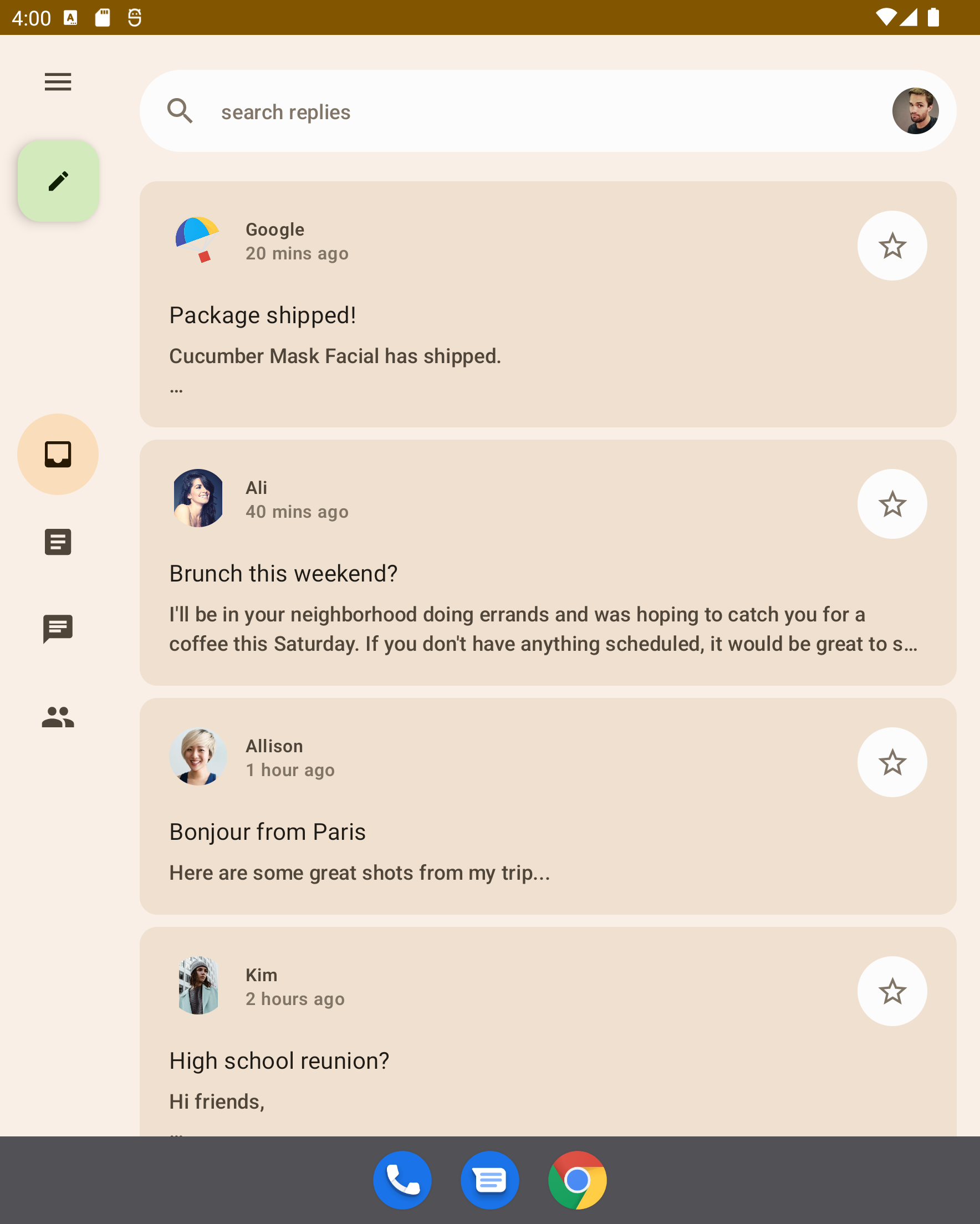Click the search magnifier icon
Screen dimensions: 980x1224
coord(180,111)
